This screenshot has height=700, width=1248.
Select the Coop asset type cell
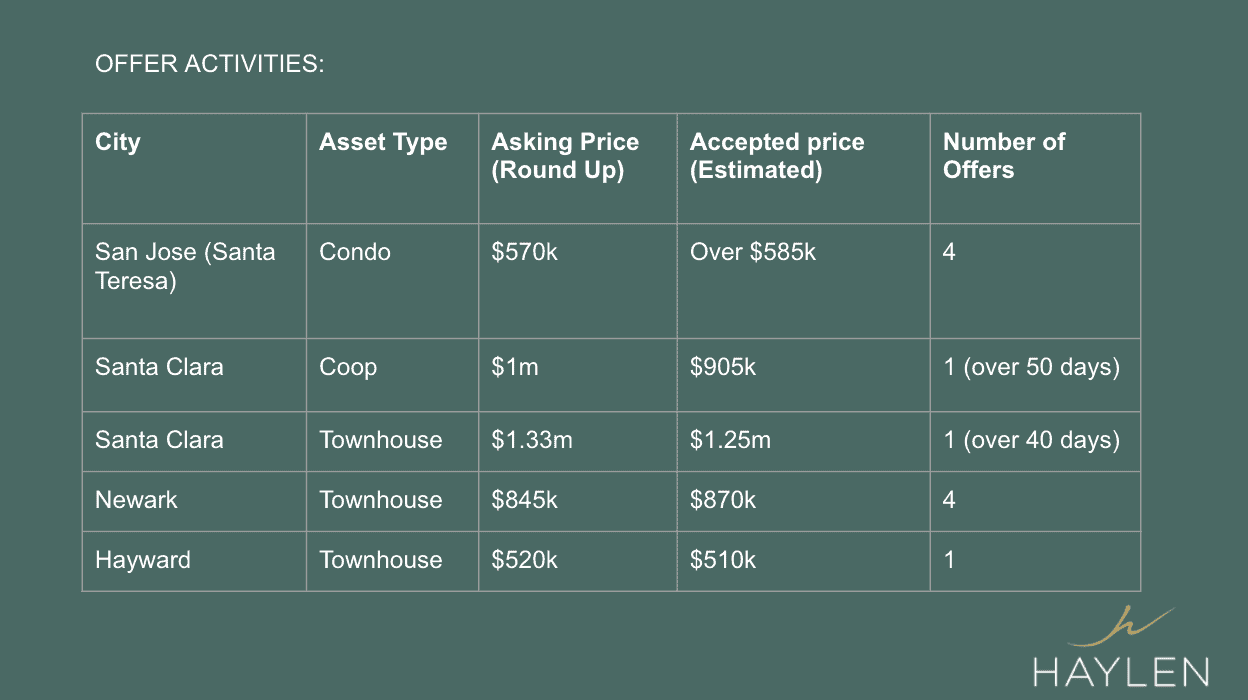click(x=392, y=375)
